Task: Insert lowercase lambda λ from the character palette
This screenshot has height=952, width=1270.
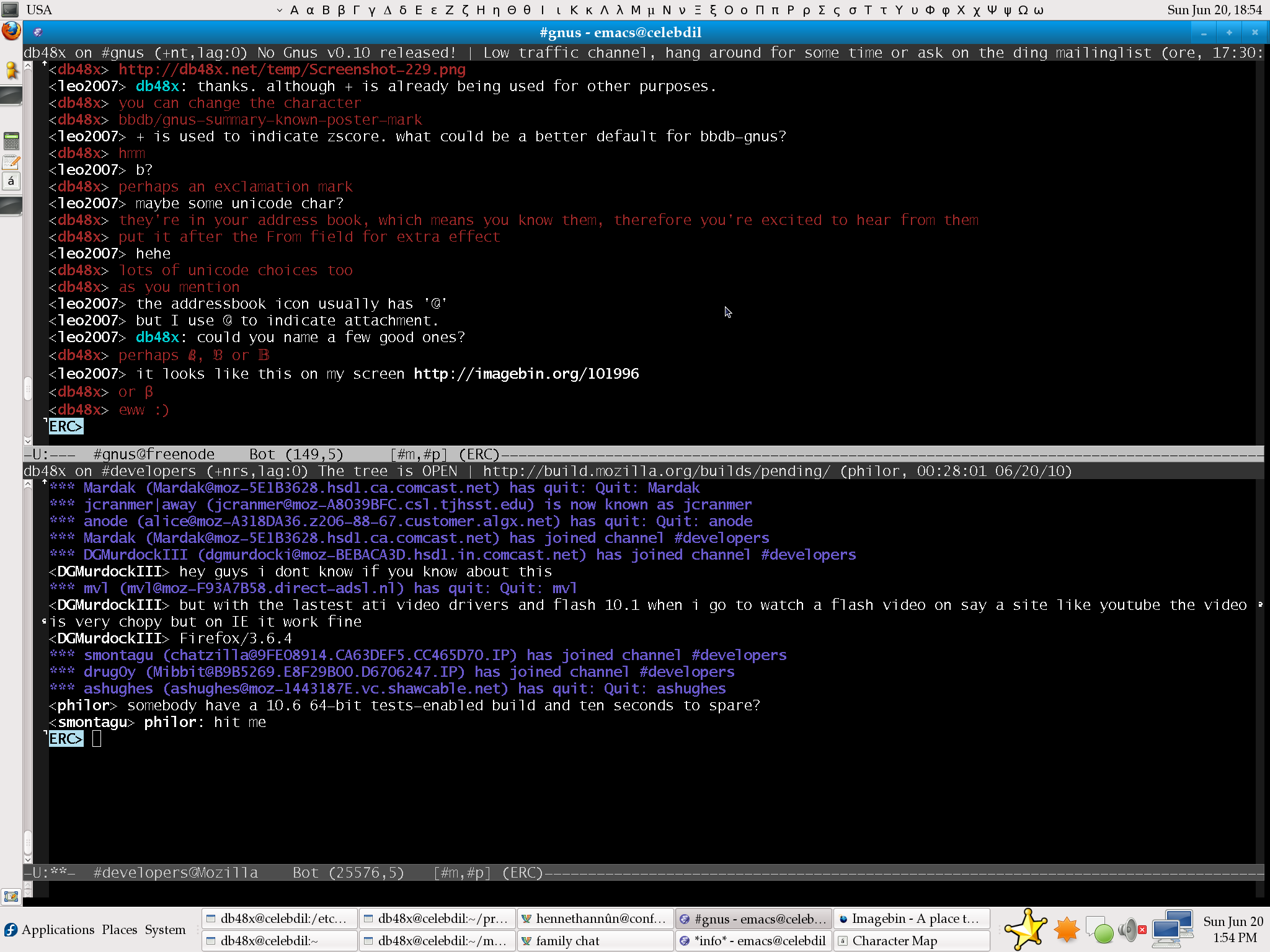Action: pos(619,10)
